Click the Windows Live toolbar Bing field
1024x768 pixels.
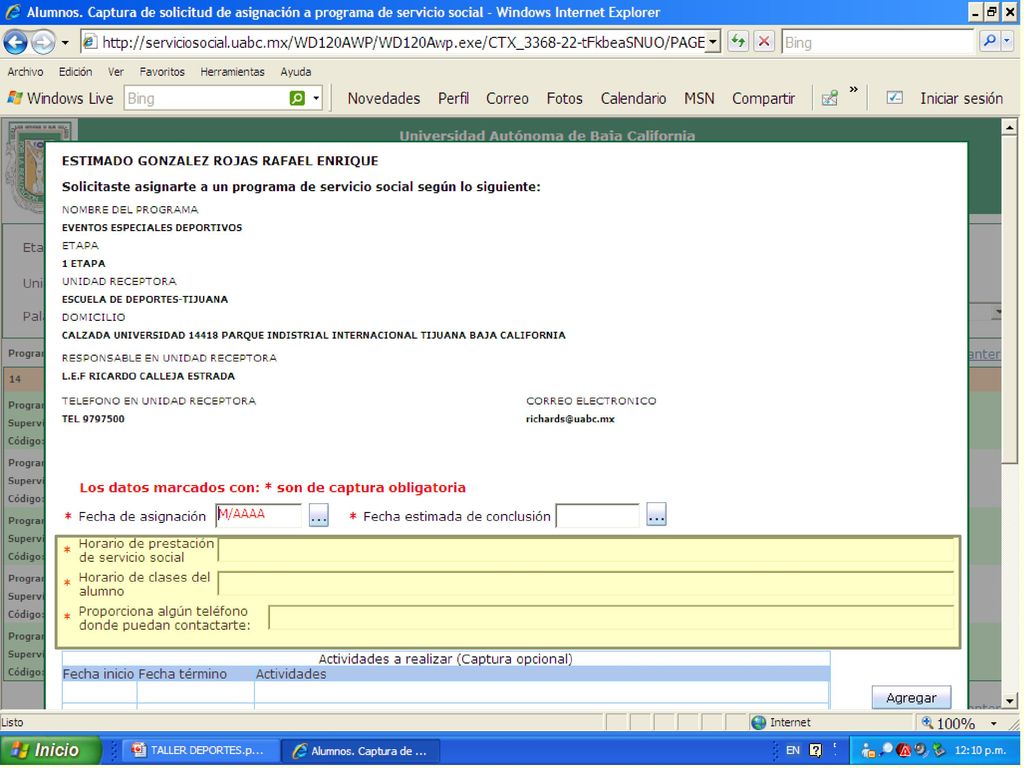pyautogui.click(x=205, y=99)
